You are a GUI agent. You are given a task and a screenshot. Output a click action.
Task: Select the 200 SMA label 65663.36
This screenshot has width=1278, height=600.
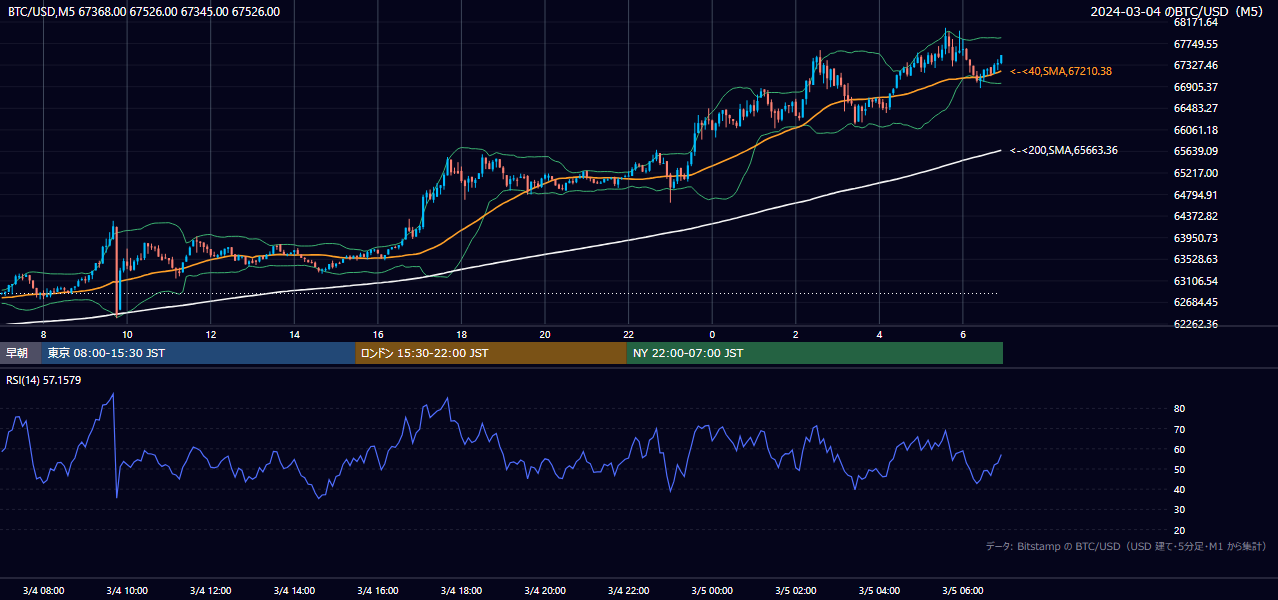1064,150
